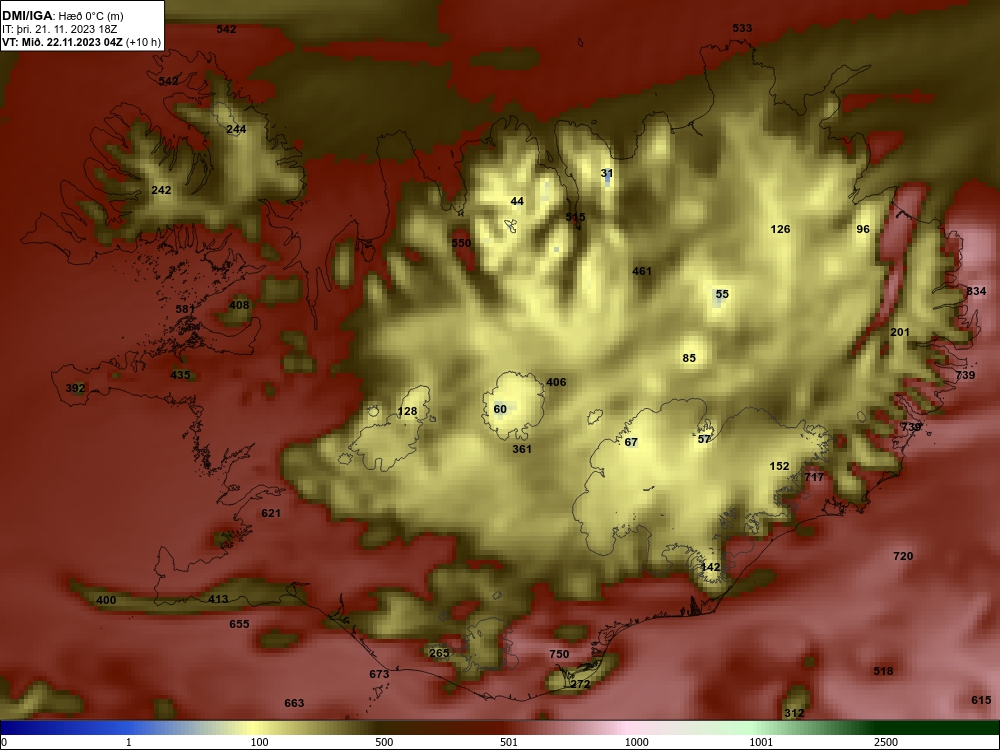Select the map value 413
Screen dimensions: 1000x750
(218, 599)
